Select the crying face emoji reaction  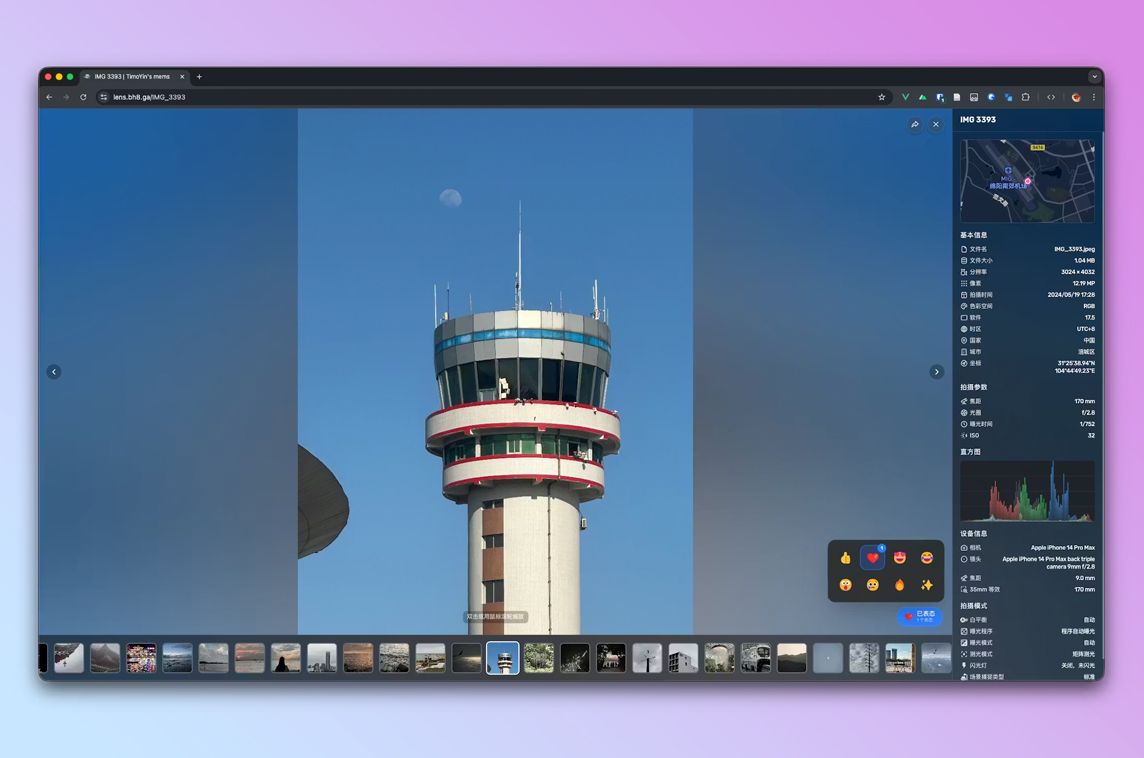[873, 585]
